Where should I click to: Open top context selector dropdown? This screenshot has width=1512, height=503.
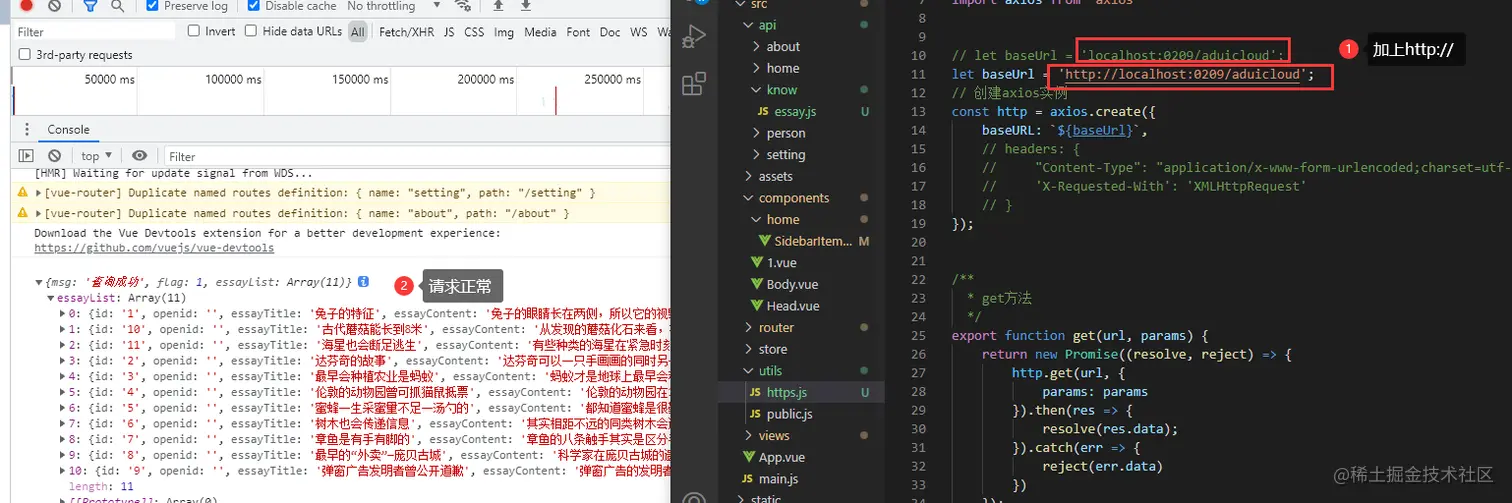pyautogui.click(x=95, y=156)
